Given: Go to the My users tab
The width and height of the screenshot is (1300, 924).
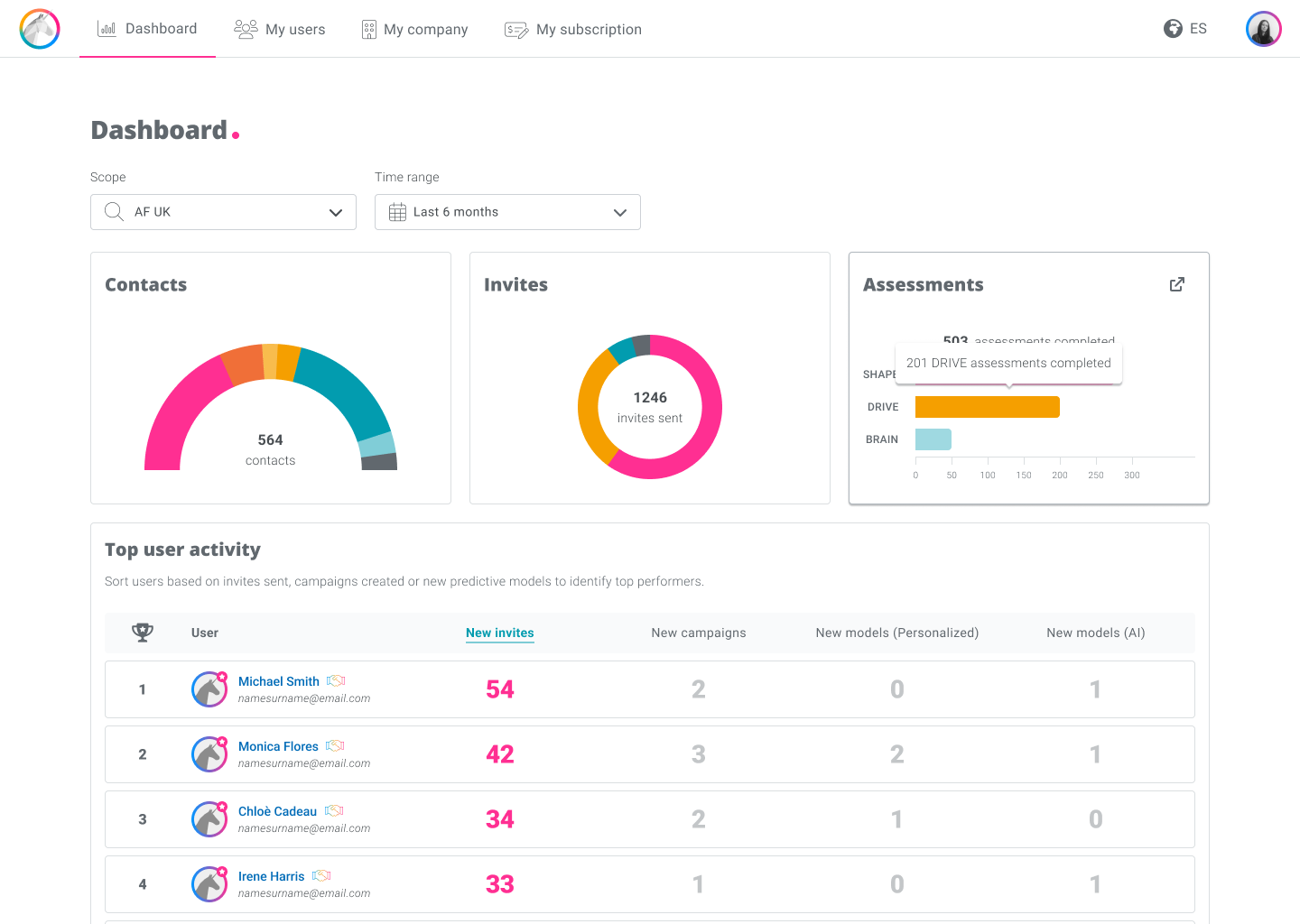Looking at the screenshot, I should tap(280, 29).
